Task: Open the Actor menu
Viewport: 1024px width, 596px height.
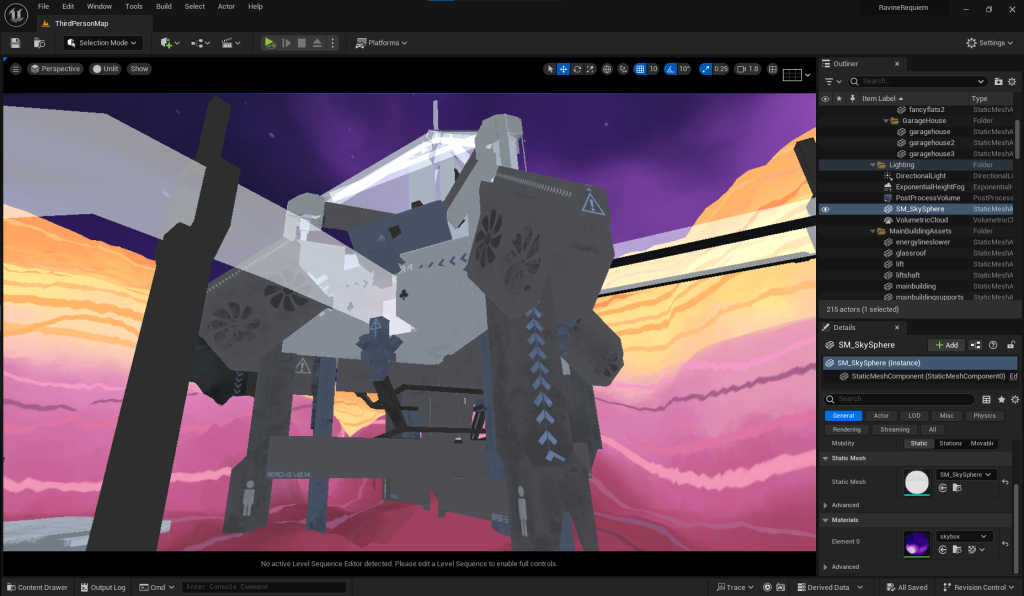Action: 226,7
